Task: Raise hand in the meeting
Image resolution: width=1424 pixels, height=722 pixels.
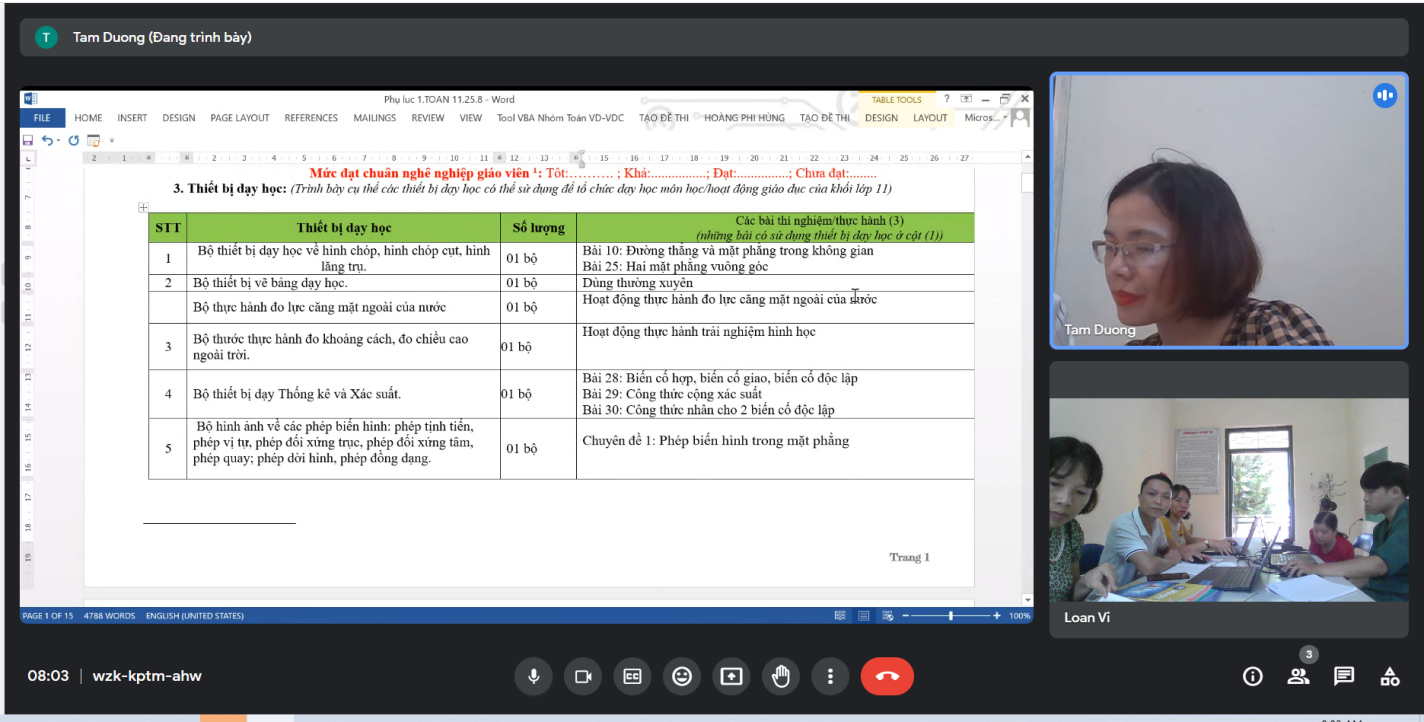Action: tap(781, 676)
